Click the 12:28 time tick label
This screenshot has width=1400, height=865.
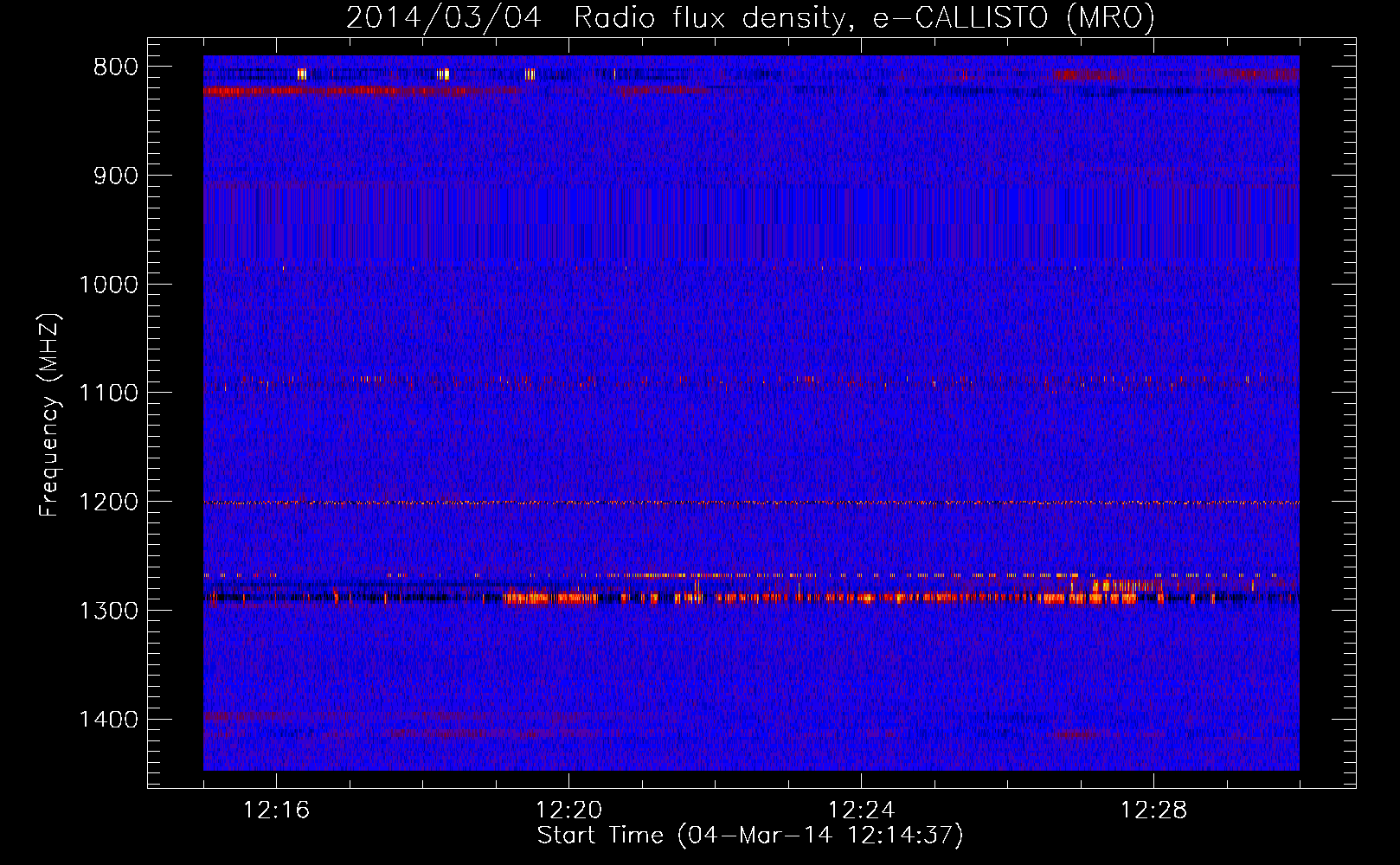pyautogui.click(x=1153, y=811)
